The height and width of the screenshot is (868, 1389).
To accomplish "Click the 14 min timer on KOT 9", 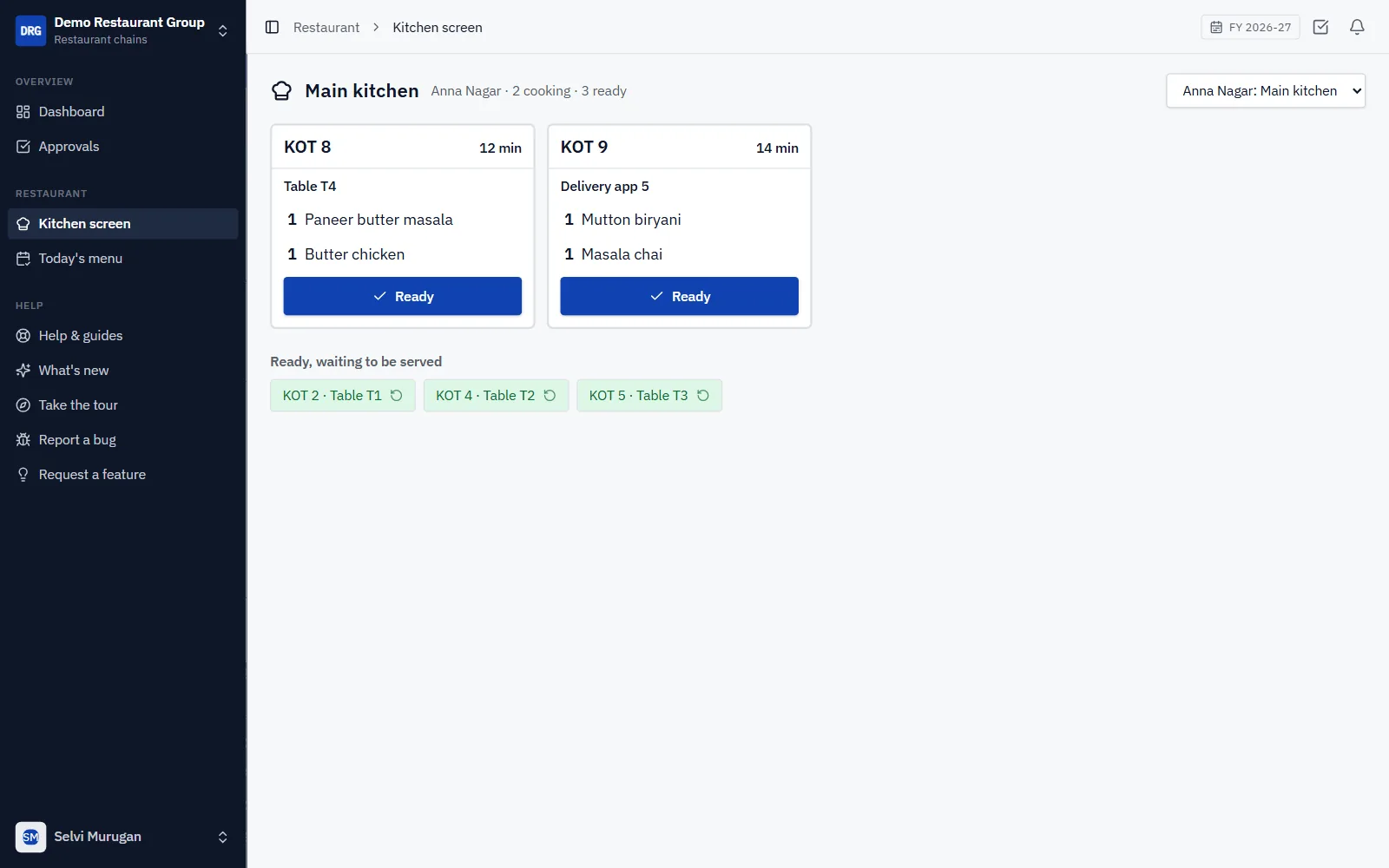I will (777, 148).
